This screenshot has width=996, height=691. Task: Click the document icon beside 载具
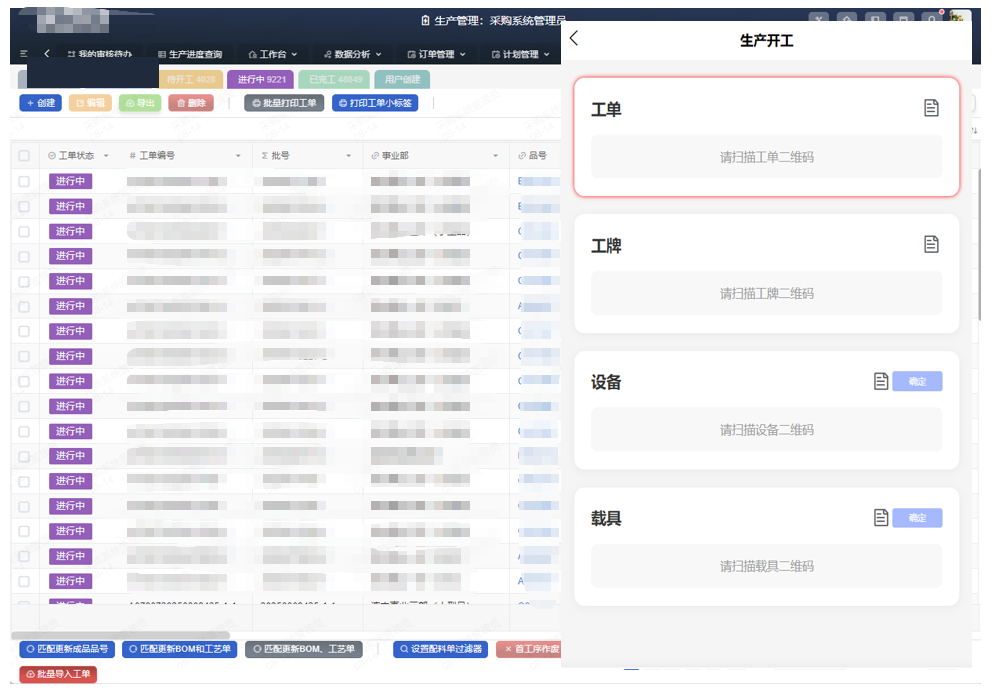tap(881, 517)
